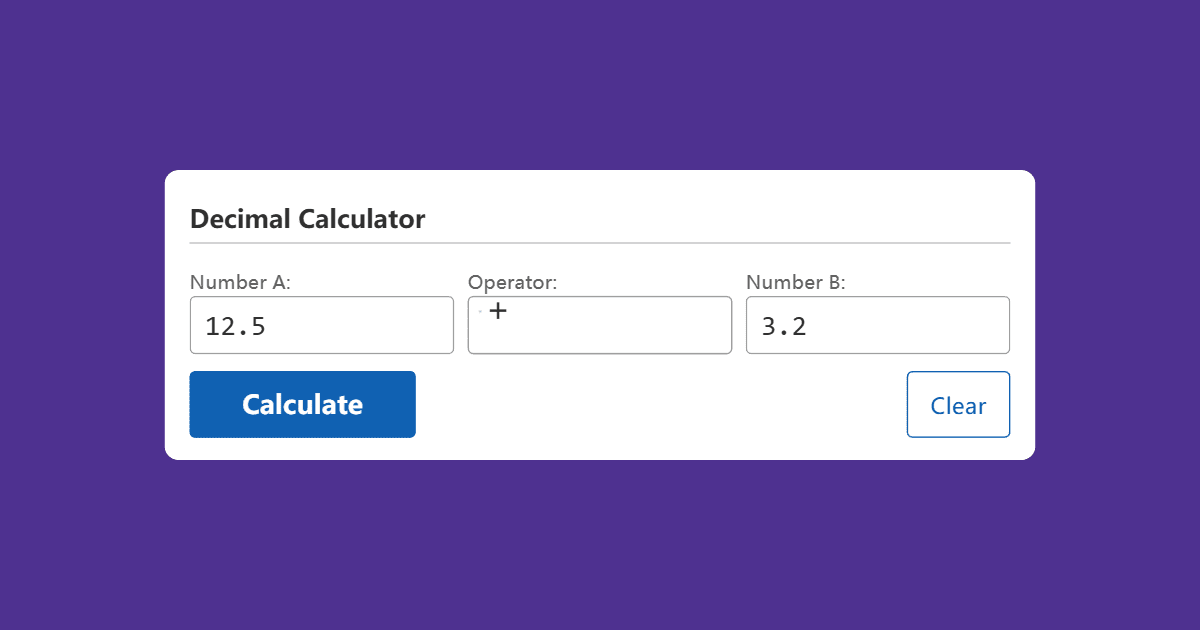Click the Decimal Calculator heading
This screenshot has height=630, width=1200.
pos(307,219)
